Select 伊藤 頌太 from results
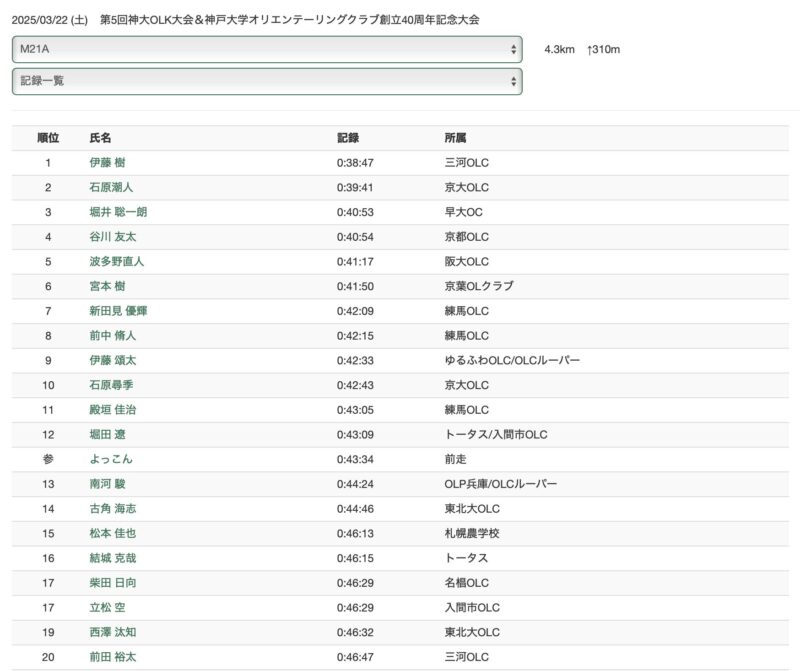The width and height of the screenshot is (800, 671). pos(112,360)
